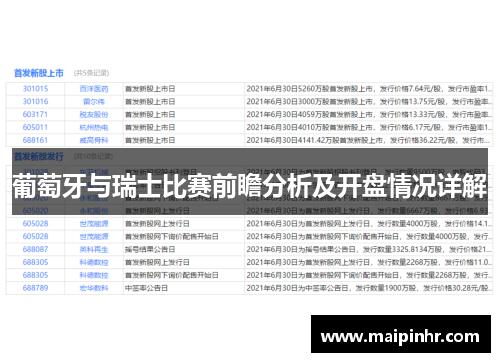Select 688305 网上发行 description with 2268万股
Image resolution: width=500 pixels, height=362 pixels.
tap(369, 262)
